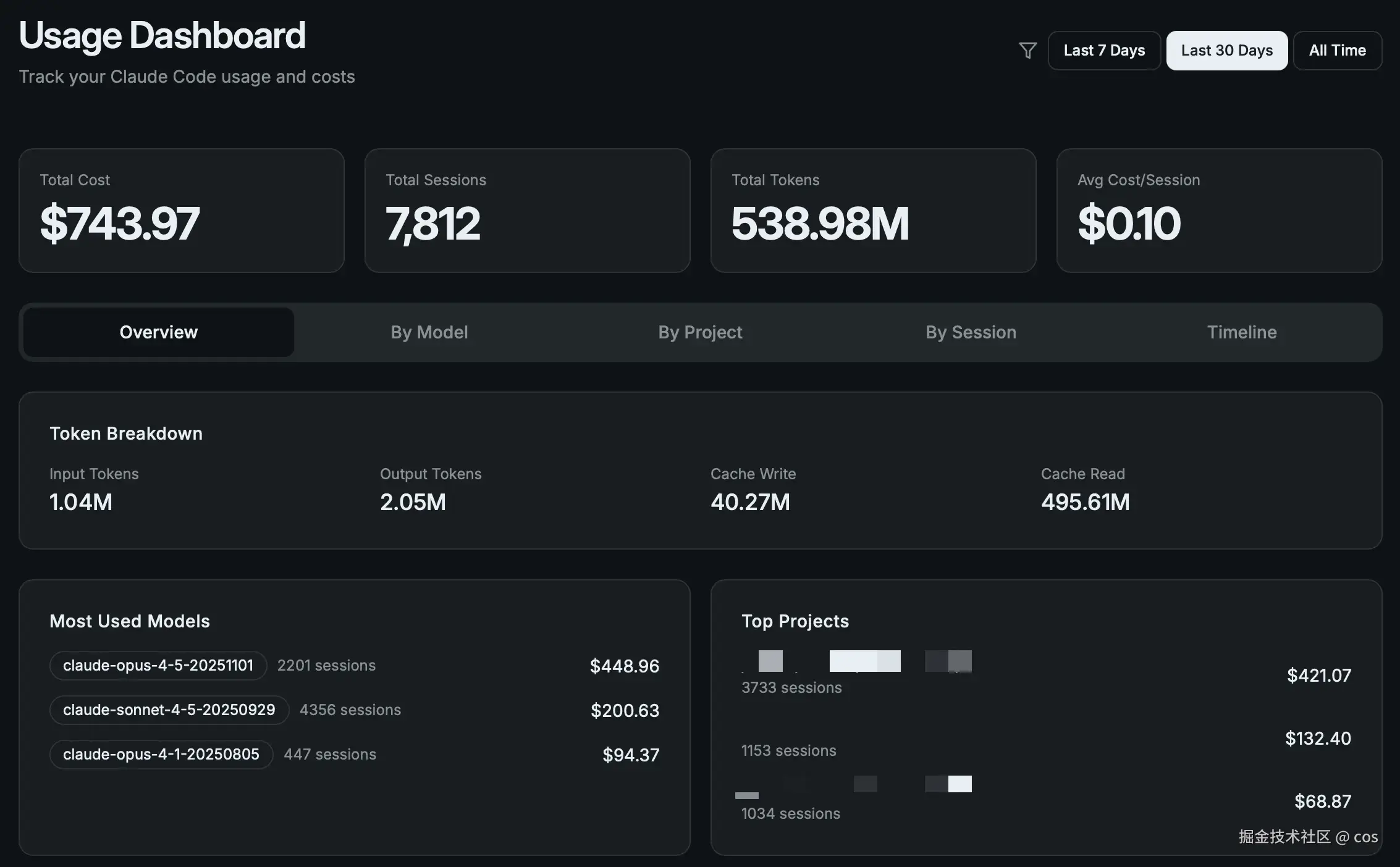Switch range to All Time

coord(1337,51)
